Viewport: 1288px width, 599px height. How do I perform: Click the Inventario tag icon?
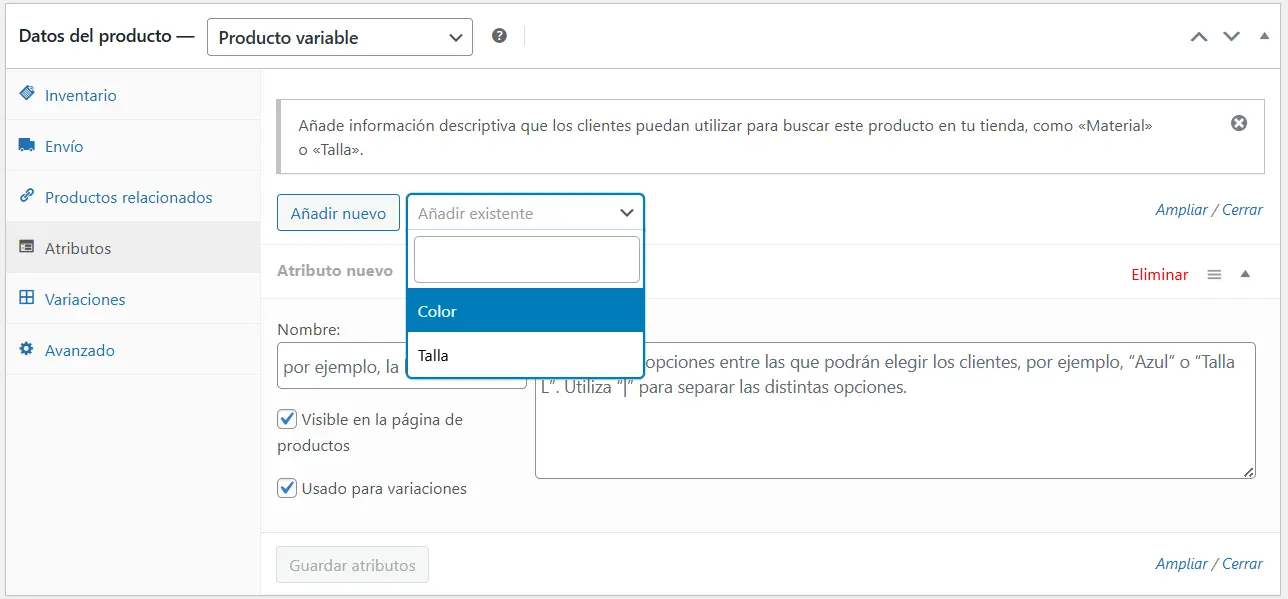coord(27,94)
